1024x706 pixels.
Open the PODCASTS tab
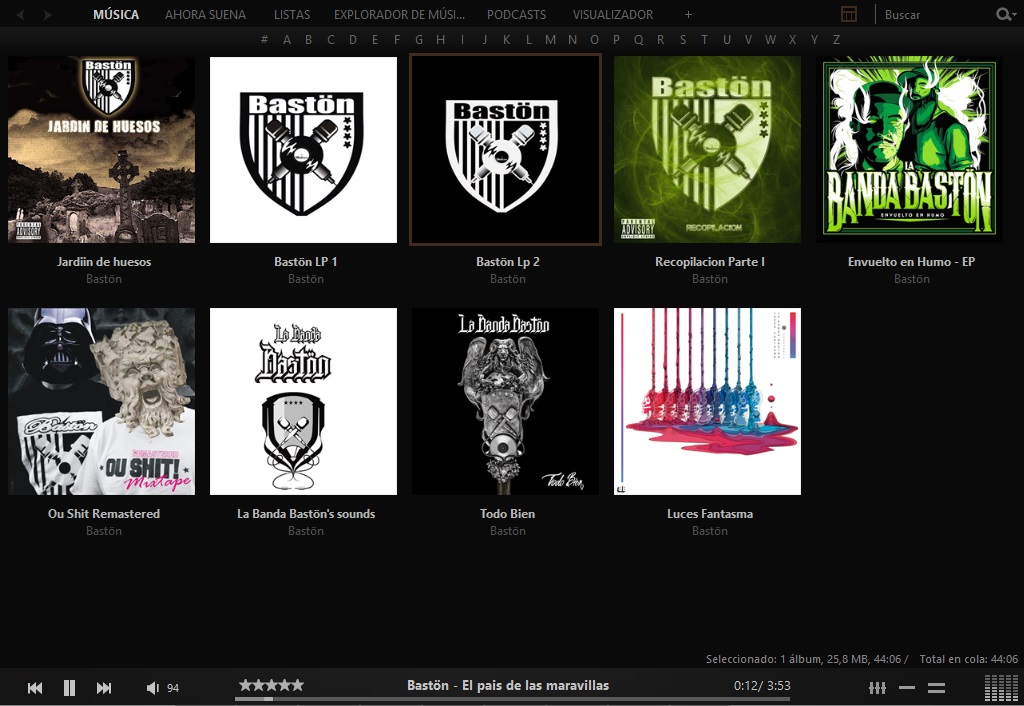[x=517, y=14]
